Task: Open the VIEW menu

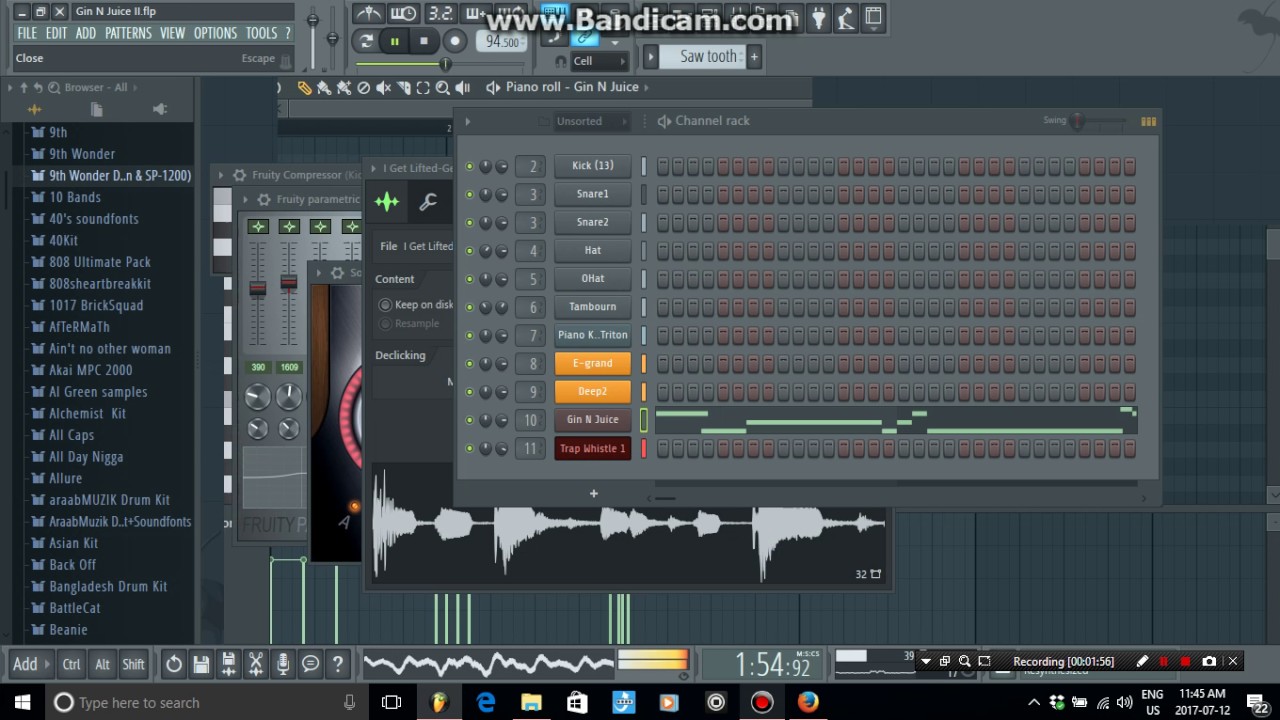Action: coord(172,33)
